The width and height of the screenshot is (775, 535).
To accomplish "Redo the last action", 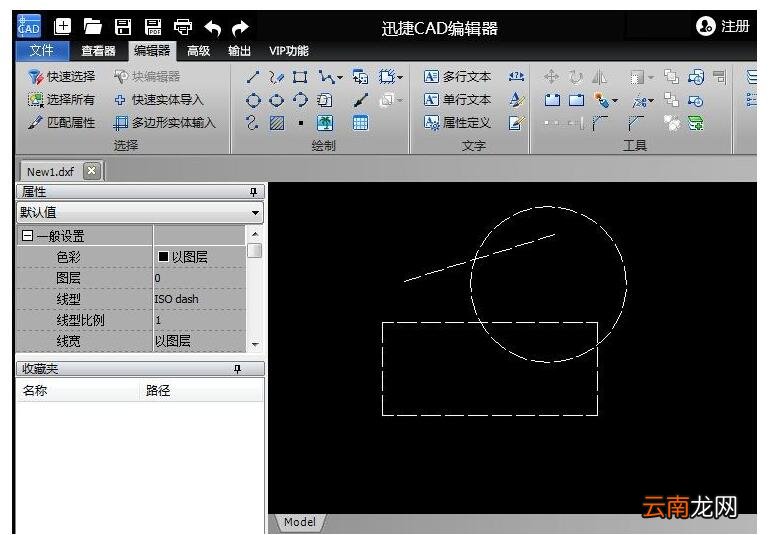I will point(241,28).
